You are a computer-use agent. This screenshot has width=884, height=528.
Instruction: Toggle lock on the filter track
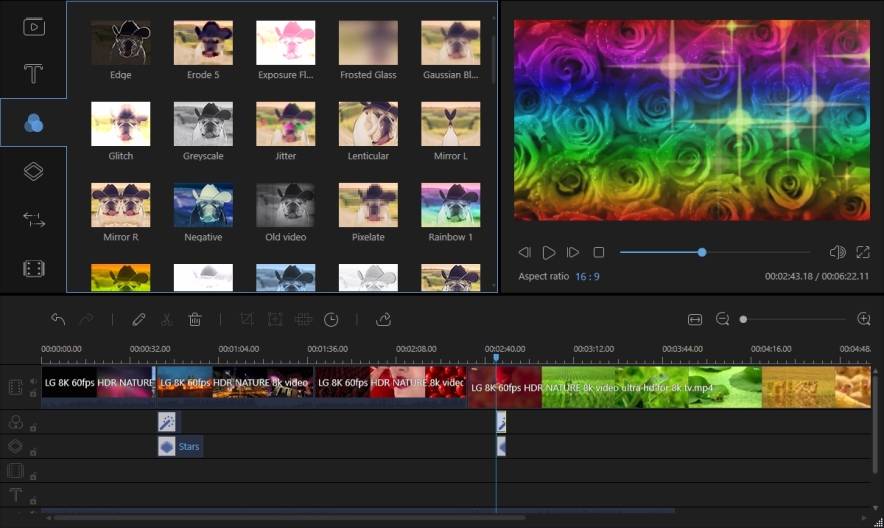point(33,427)
